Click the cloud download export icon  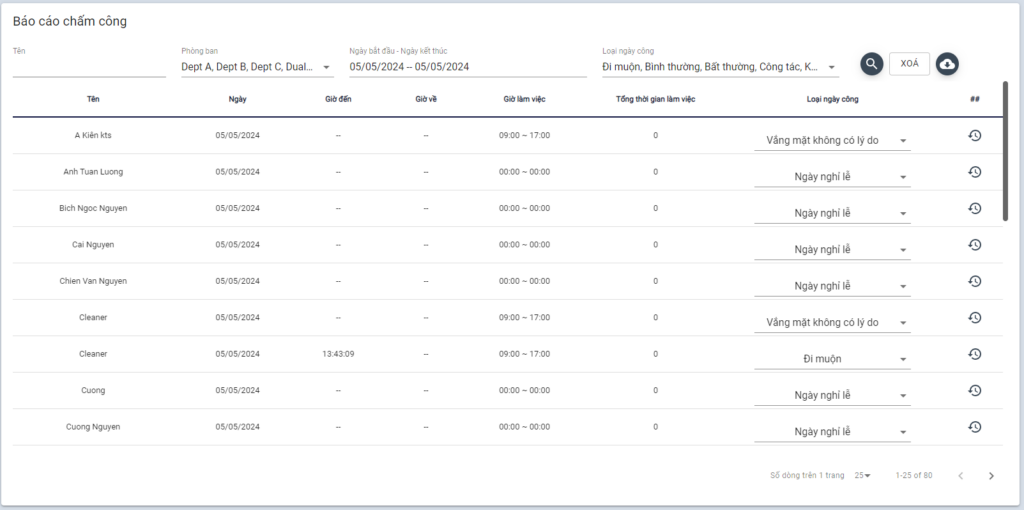click(947, 64)
